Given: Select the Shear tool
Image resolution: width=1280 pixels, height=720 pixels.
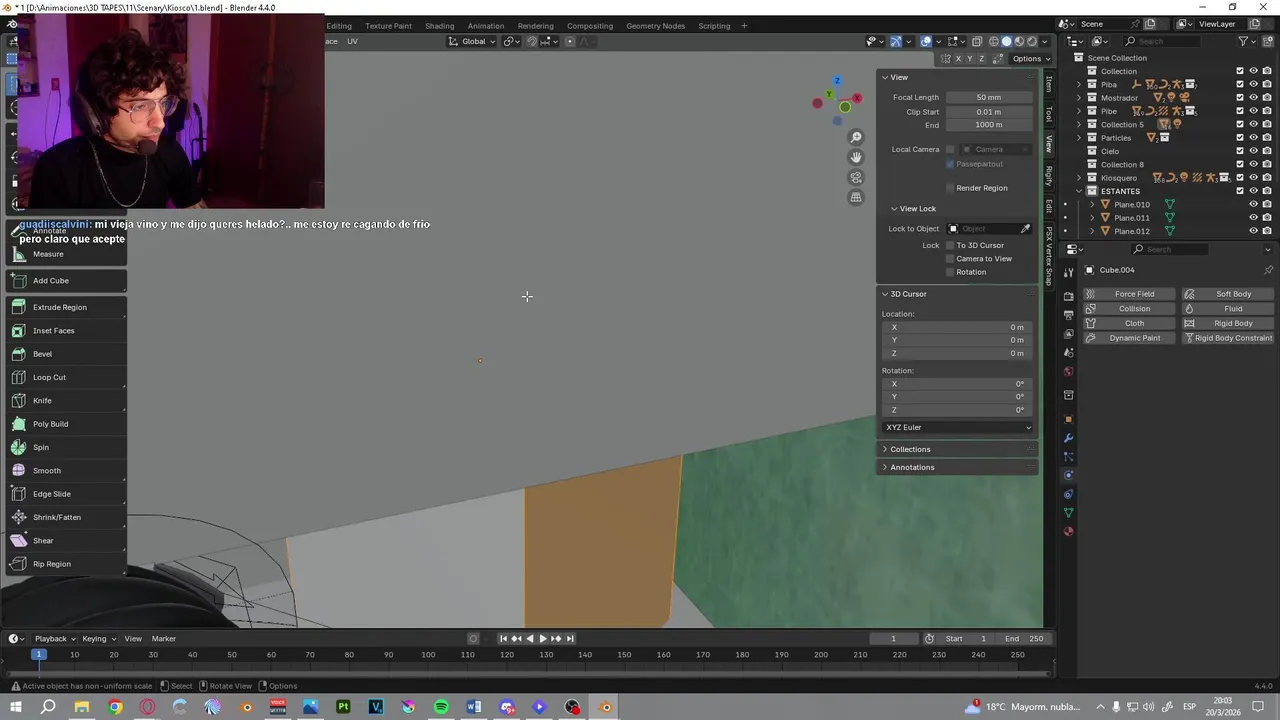Looking at the screenshot, I should (x=66, y=541).
